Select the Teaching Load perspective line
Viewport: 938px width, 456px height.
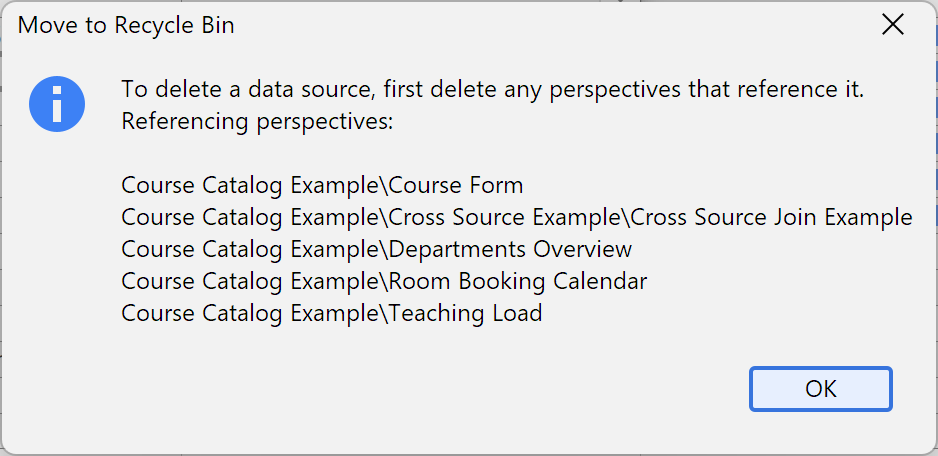pos(331,313)
